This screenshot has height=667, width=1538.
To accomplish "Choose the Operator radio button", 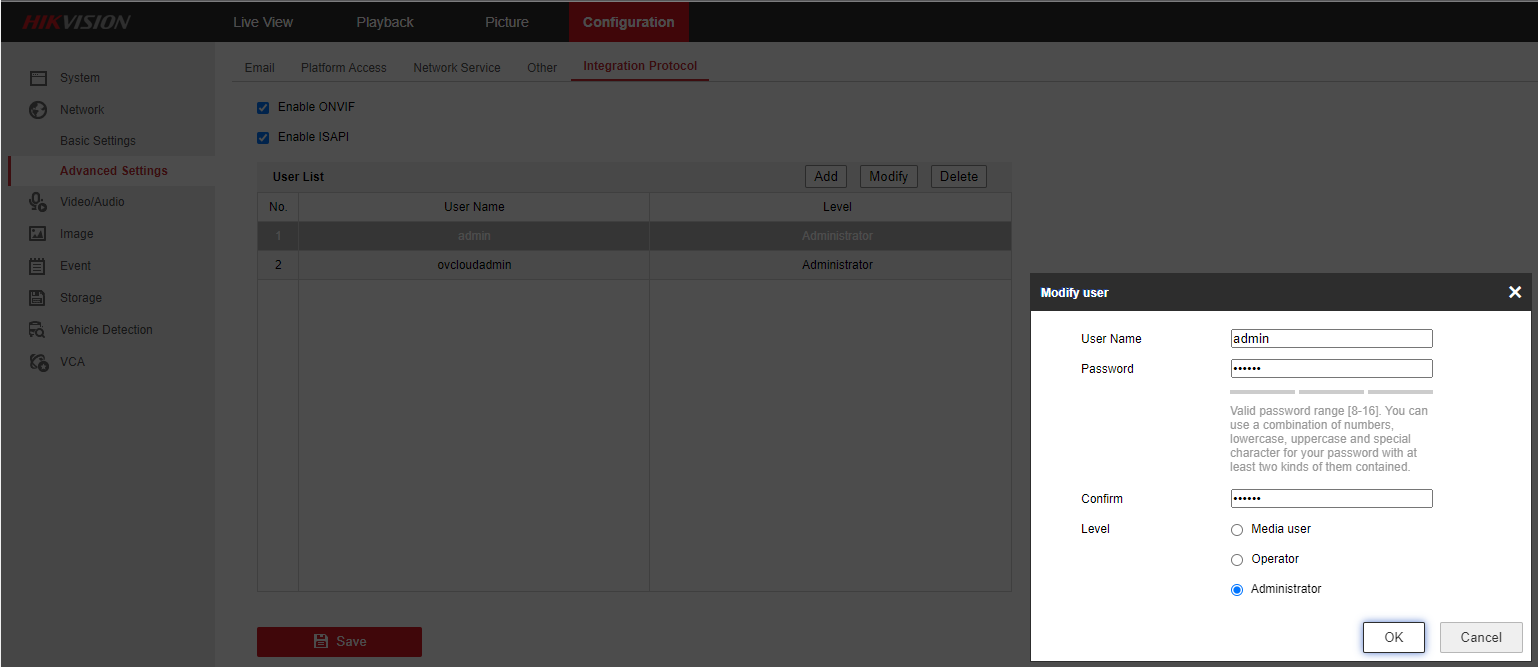I will point(1237,560).
